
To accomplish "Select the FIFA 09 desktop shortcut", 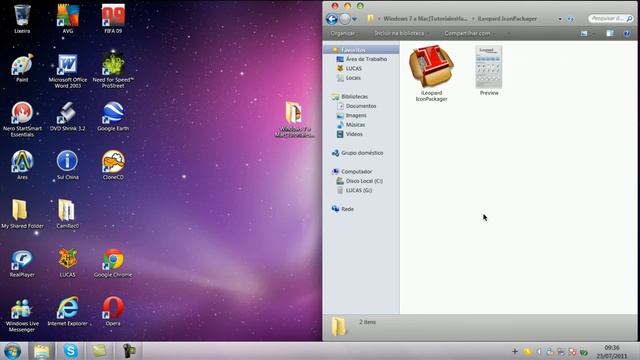I will [113, 19].
